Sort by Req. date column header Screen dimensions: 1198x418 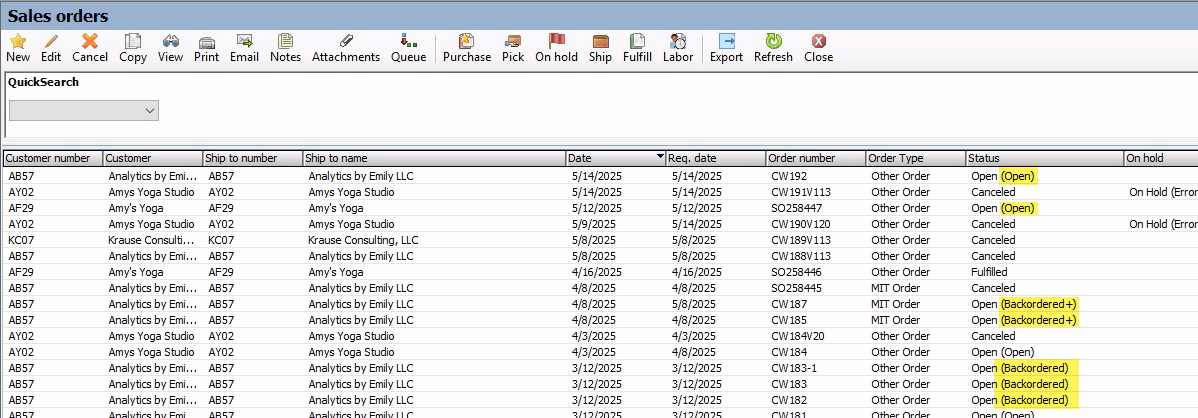point(716,158)
